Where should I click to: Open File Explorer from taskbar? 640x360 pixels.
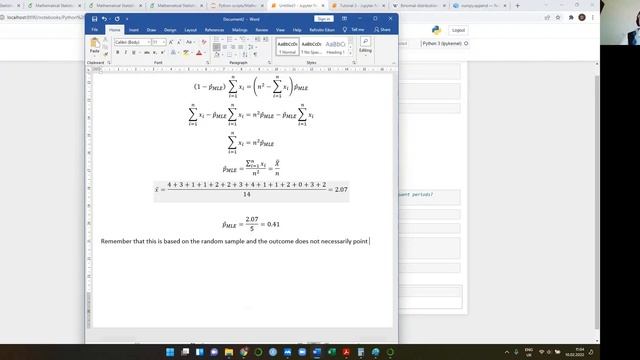(229, 352)
